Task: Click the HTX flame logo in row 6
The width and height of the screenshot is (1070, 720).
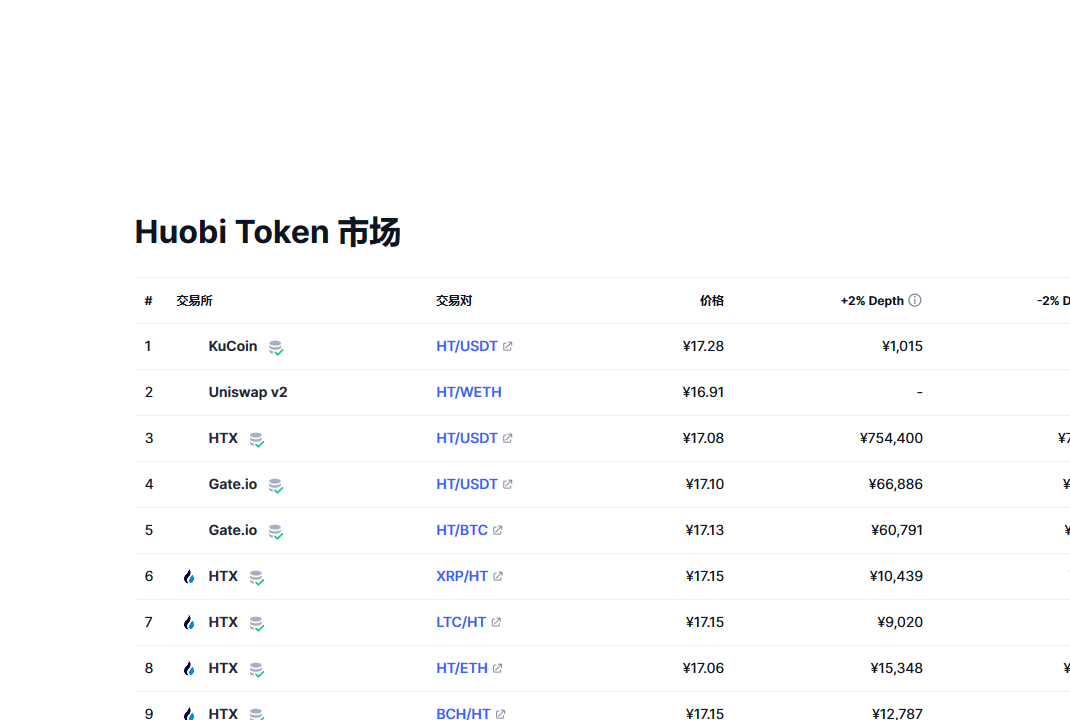Action: (189, 576)
